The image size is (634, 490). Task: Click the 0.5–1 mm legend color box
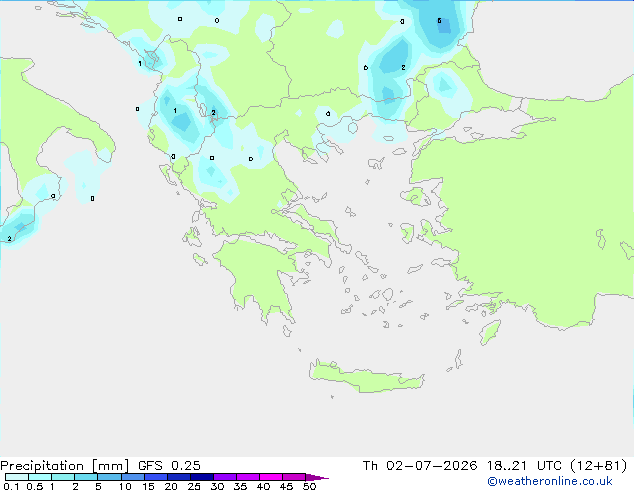pos(40,477)
